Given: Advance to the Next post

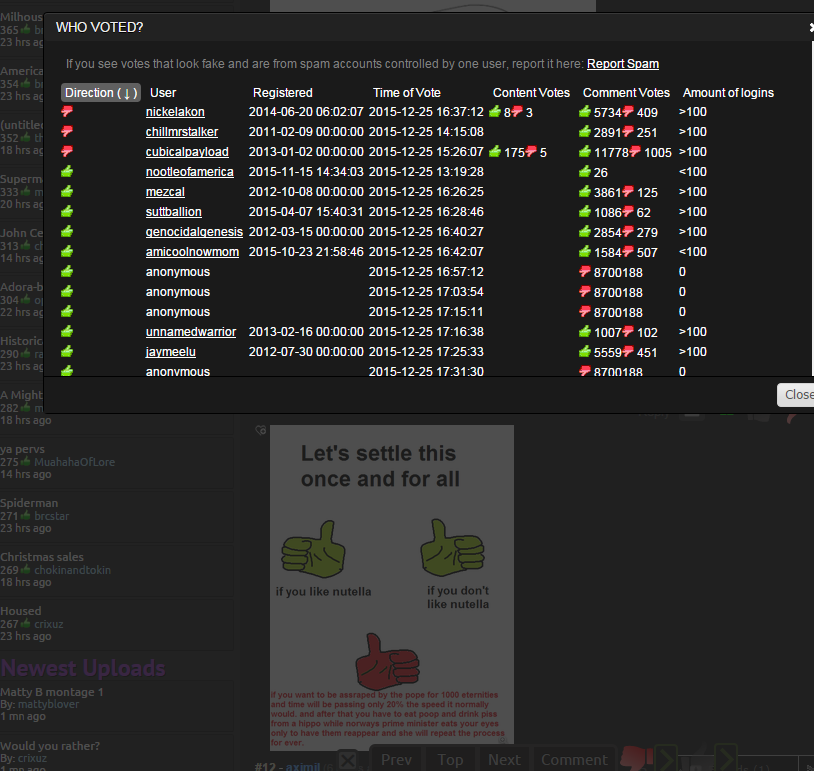Looking at the screenshot, I should (x=504, y=760).
